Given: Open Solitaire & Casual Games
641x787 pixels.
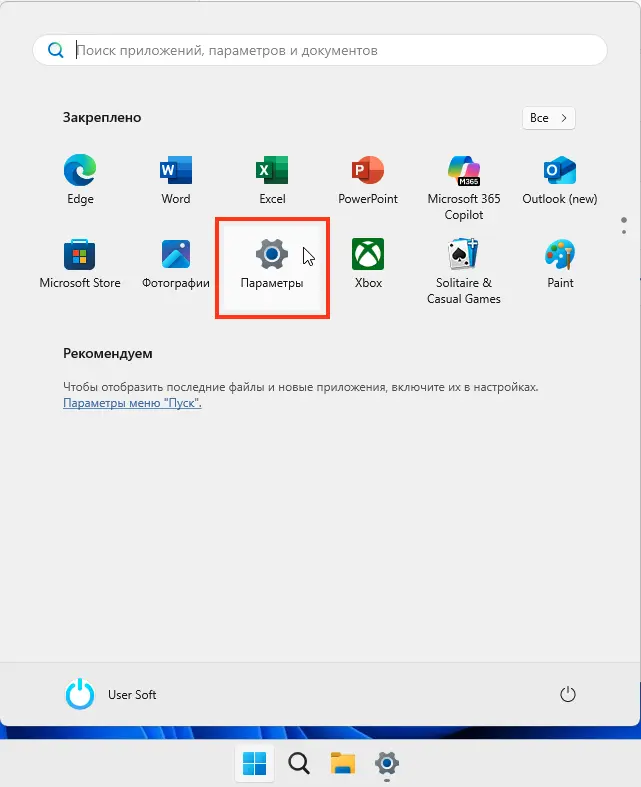Looking at the screenshot, I should [464, 272].
